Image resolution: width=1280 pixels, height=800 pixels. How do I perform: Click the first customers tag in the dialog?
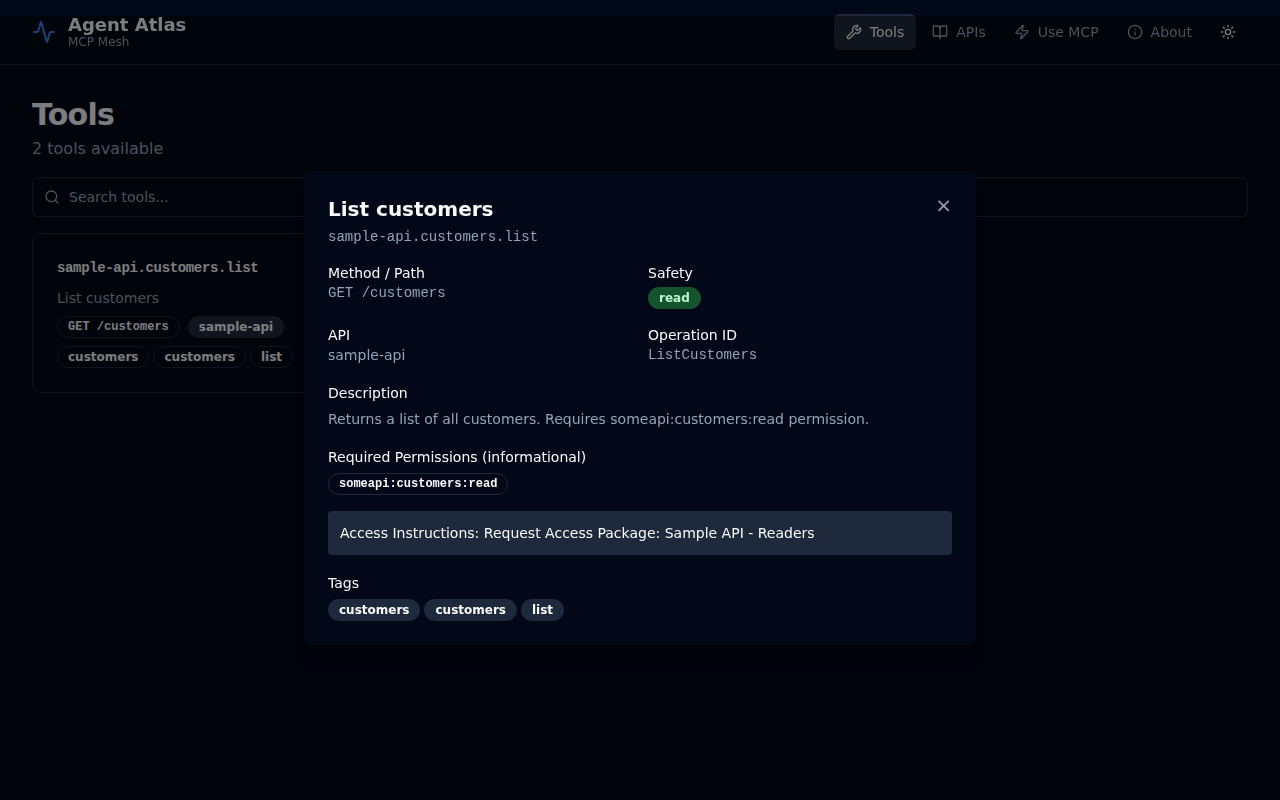374,610
